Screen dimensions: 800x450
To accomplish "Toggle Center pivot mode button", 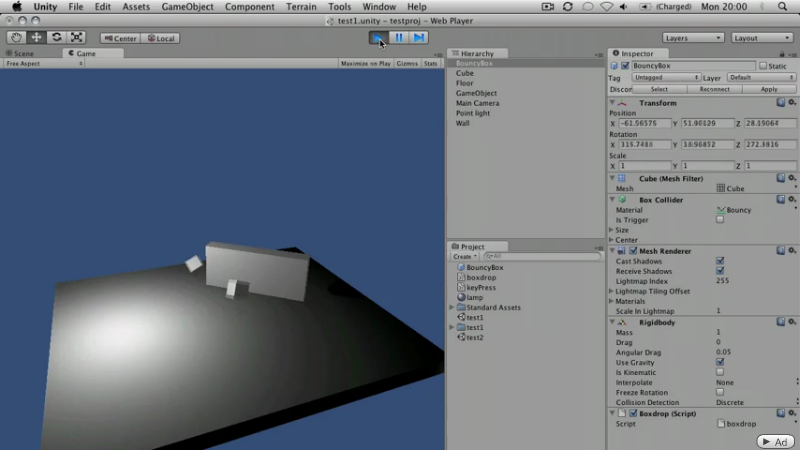I will (120, 38).
